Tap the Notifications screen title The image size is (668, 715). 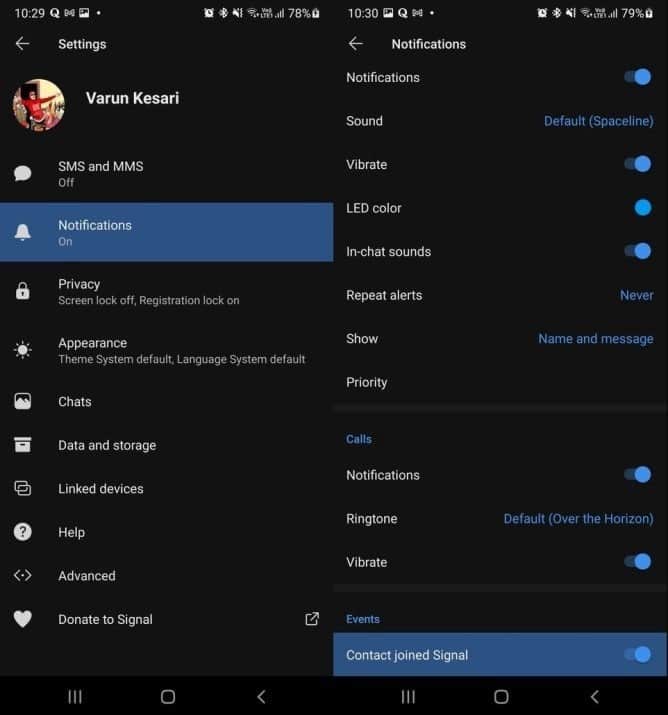429,44
